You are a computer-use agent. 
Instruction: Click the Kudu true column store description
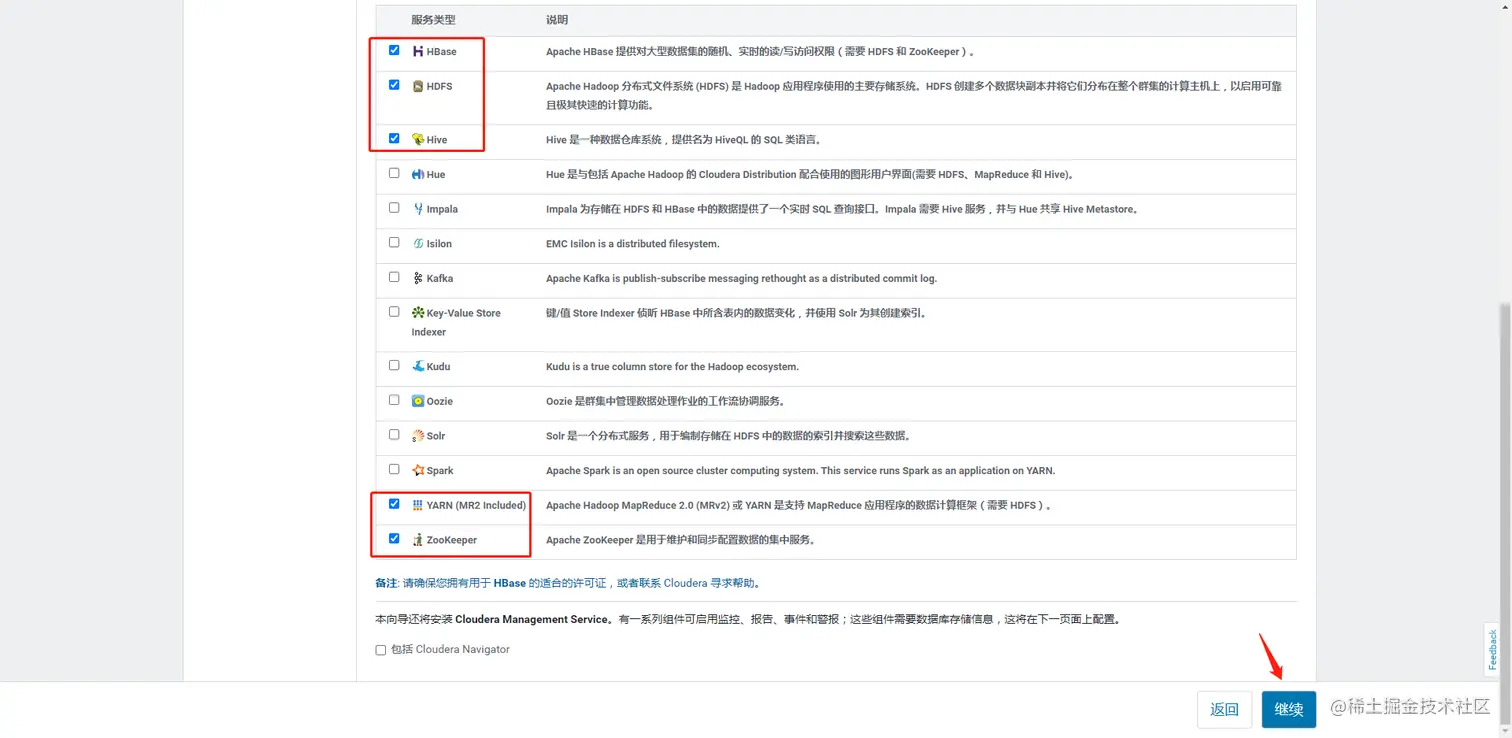[672, 367]
